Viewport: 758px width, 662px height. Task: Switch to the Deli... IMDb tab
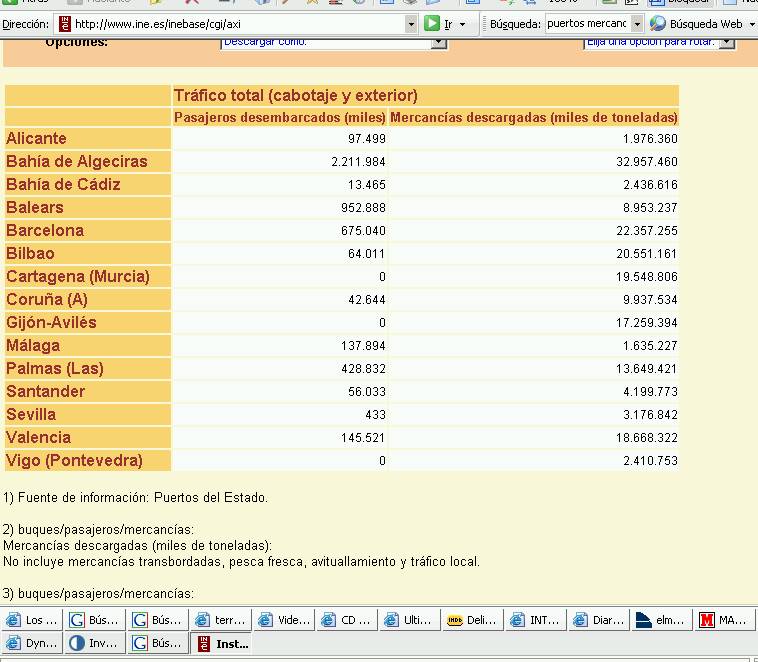coord(473,620)
